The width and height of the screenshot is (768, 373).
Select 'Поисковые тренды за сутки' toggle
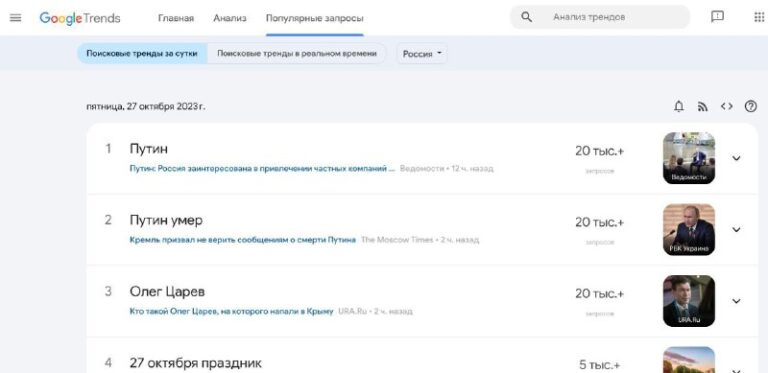(x=142, y=53)
